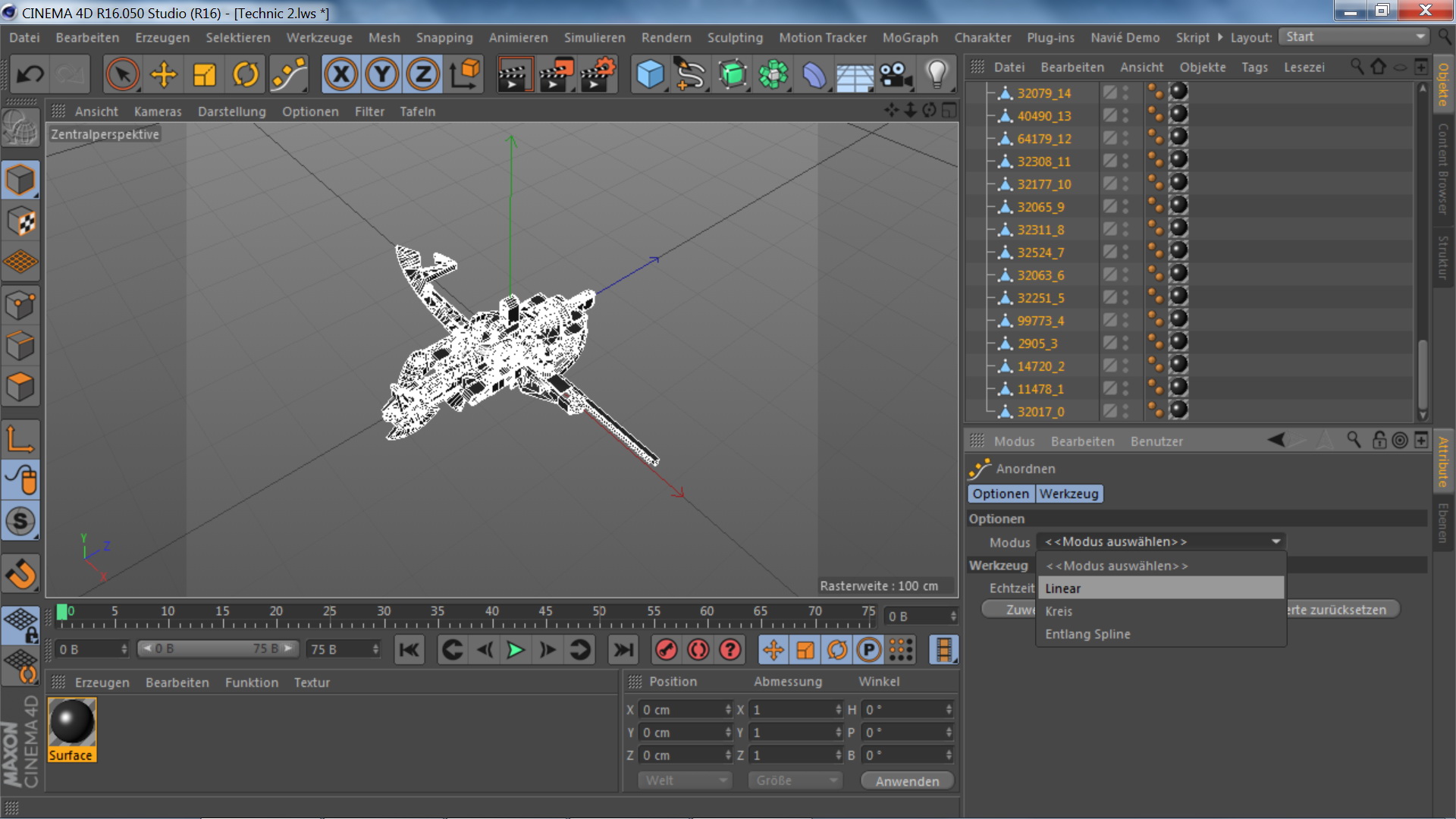Add a Light bulb object
Viewport: 1456px width, 819px height.
tap(937, 74)
